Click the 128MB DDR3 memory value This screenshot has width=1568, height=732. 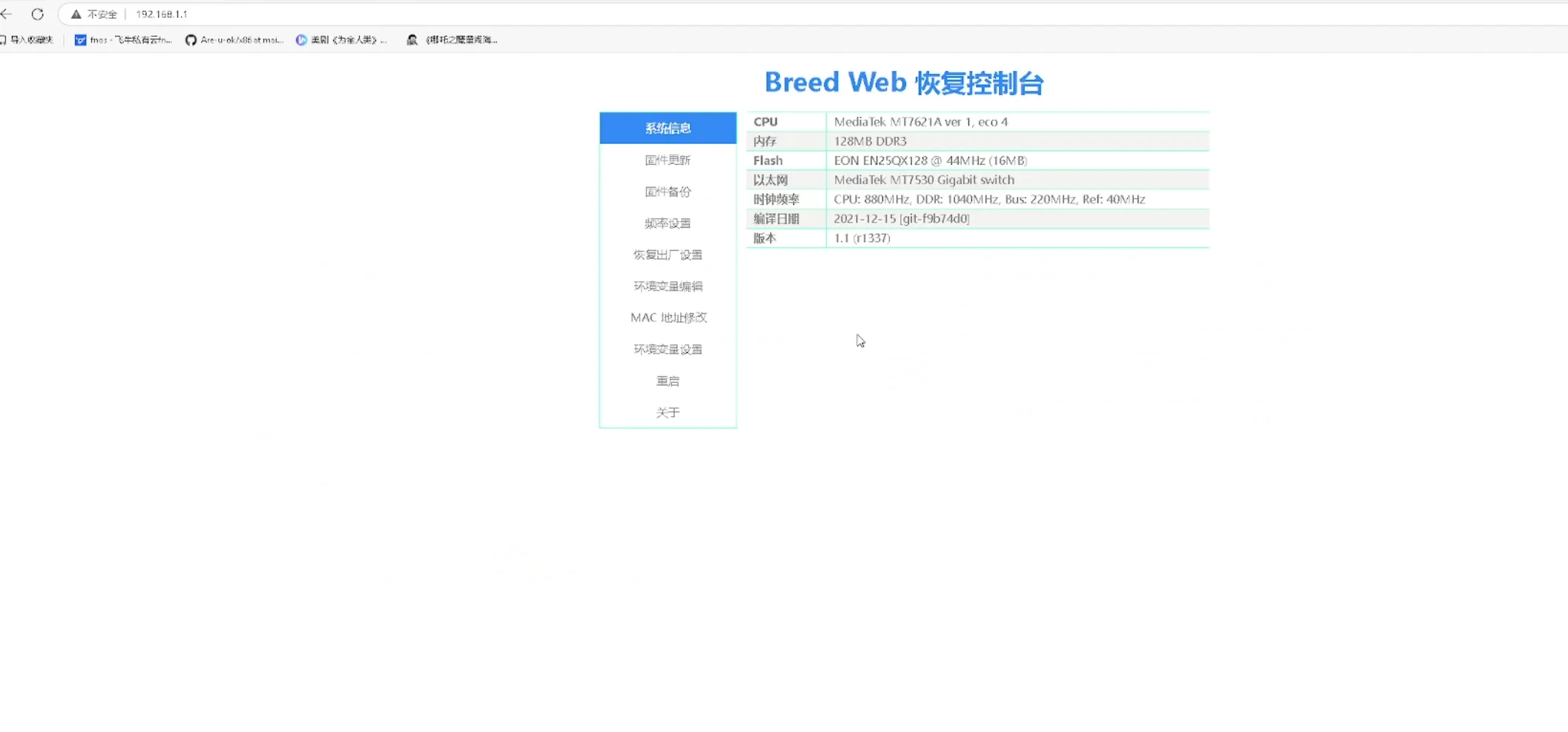pos(870,141)
